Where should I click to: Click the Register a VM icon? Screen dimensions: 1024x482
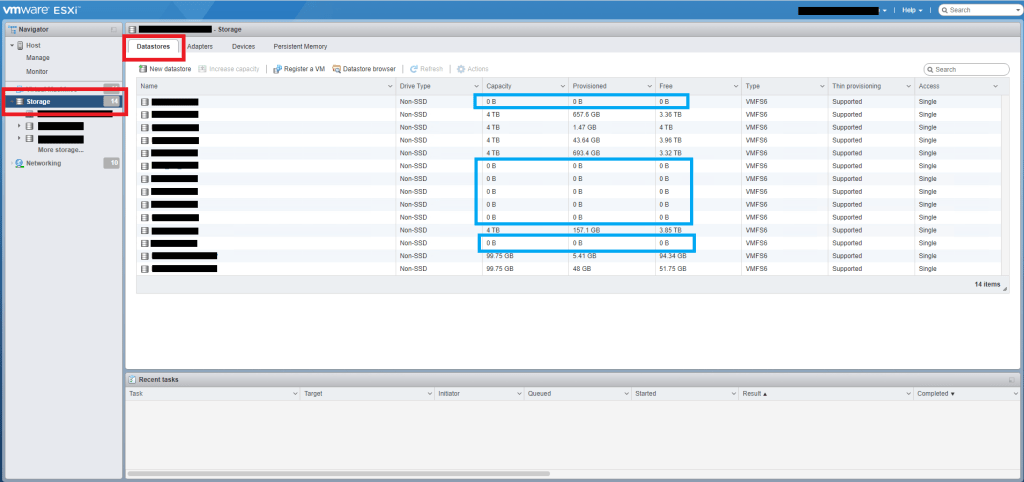coord(277,69)
